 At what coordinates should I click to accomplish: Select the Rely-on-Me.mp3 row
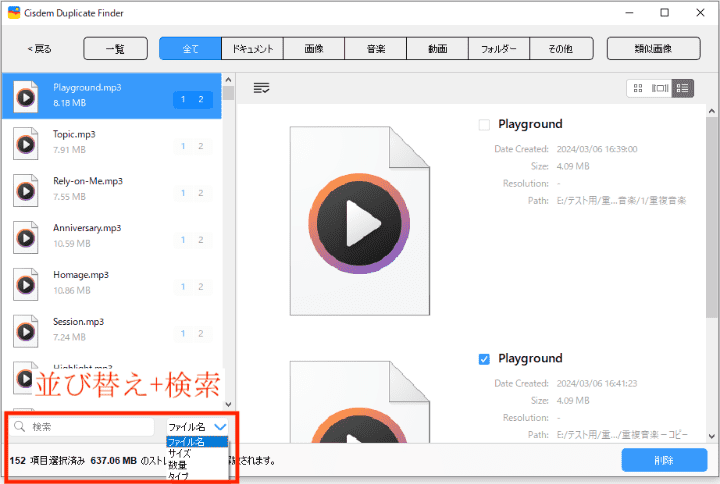[x=112, y=190]
